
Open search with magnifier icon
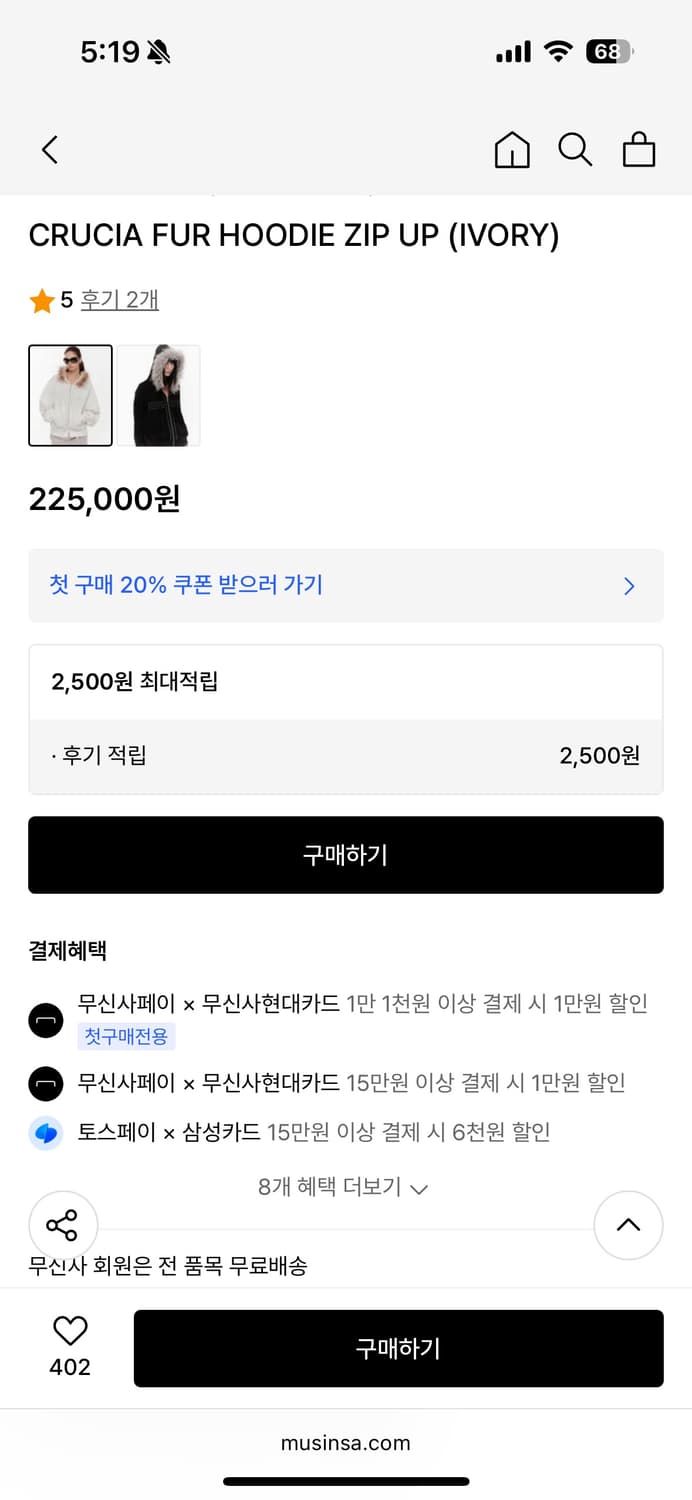(575, 150)
